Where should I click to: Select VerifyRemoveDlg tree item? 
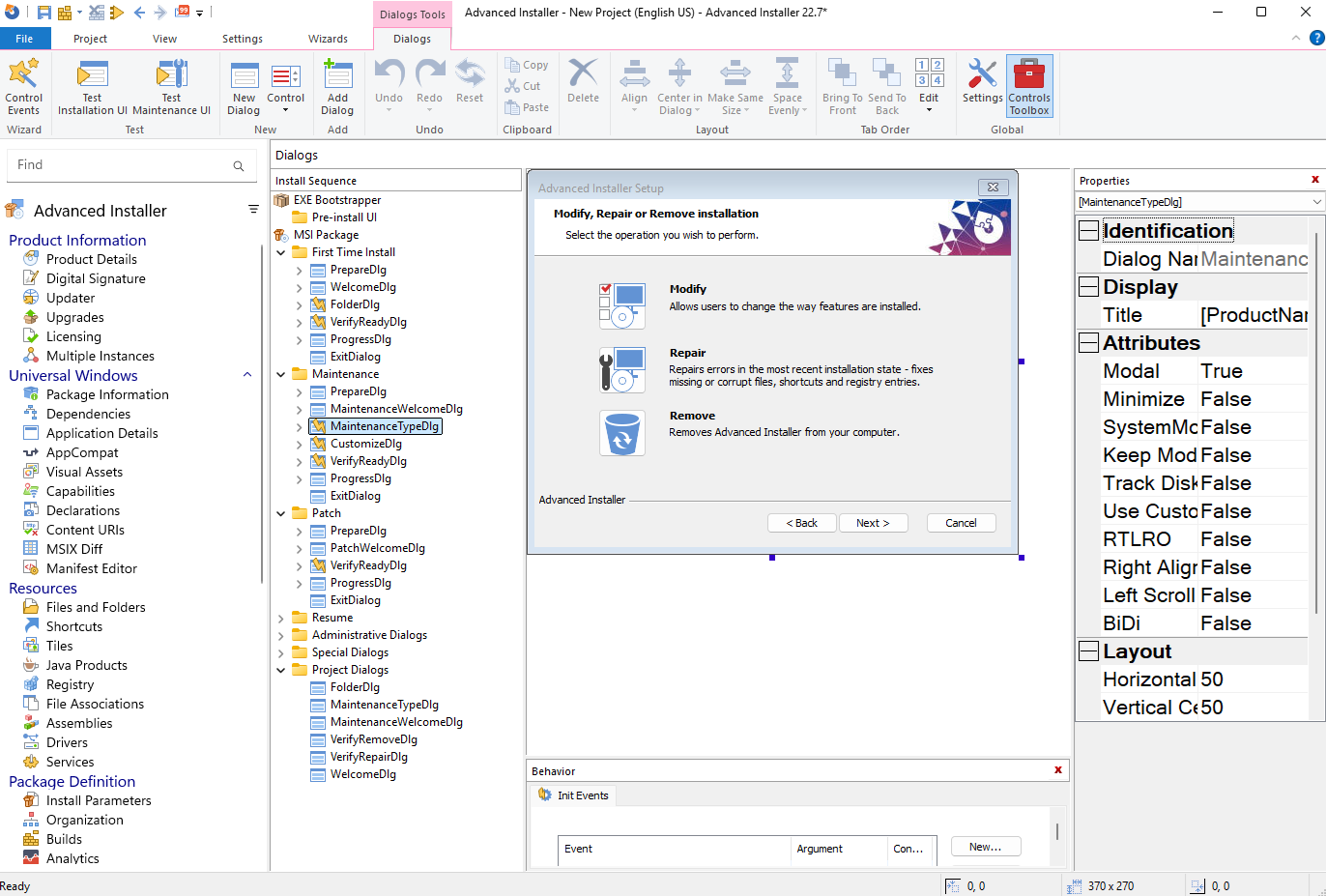click(x=374, y=739)
